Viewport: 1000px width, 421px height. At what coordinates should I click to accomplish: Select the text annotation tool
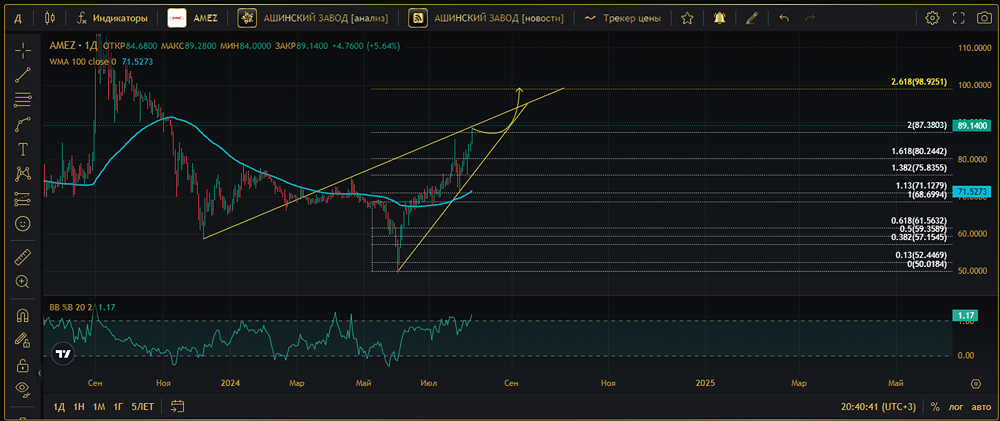23,149
